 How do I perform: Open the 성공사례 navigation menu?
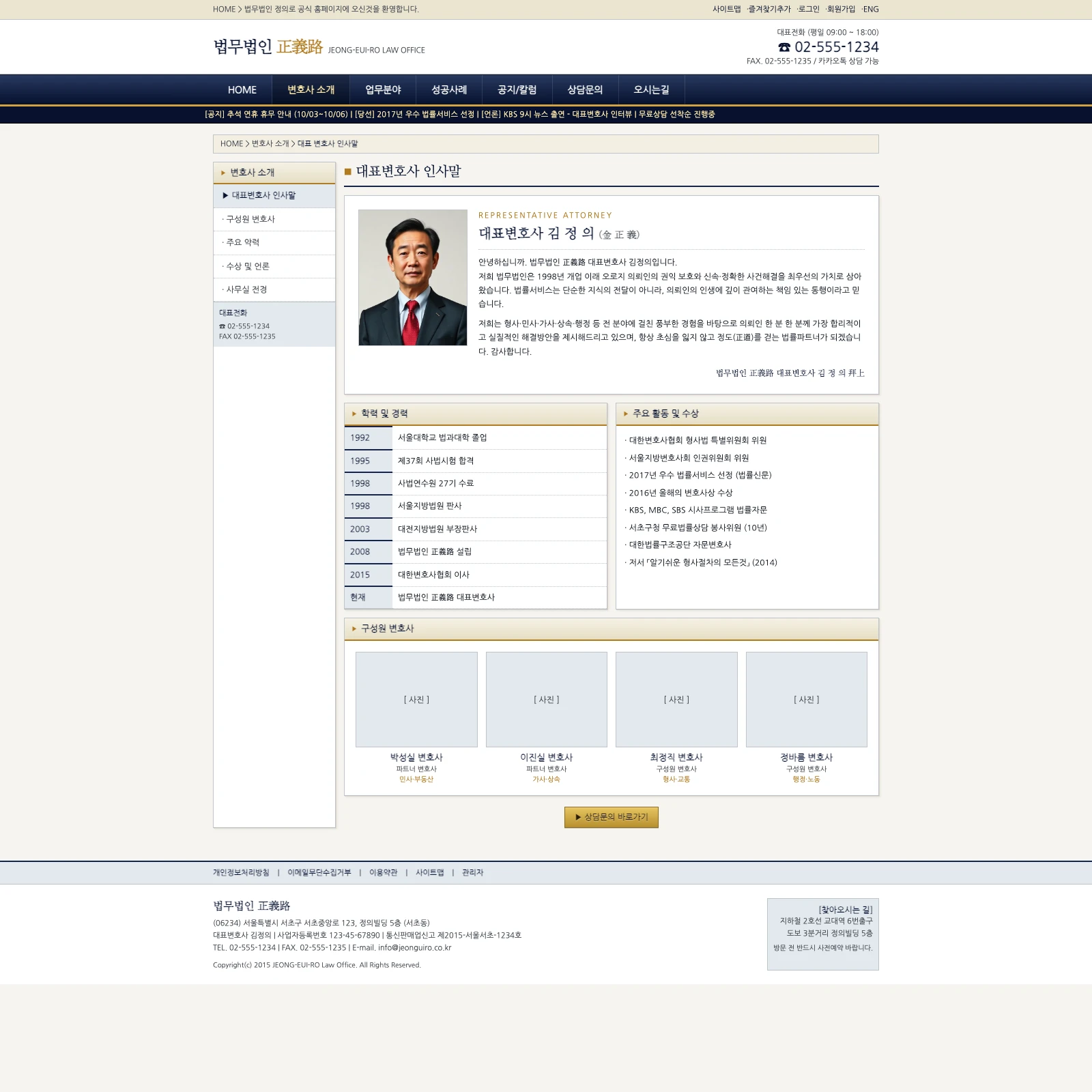click(x=449, y=90)
